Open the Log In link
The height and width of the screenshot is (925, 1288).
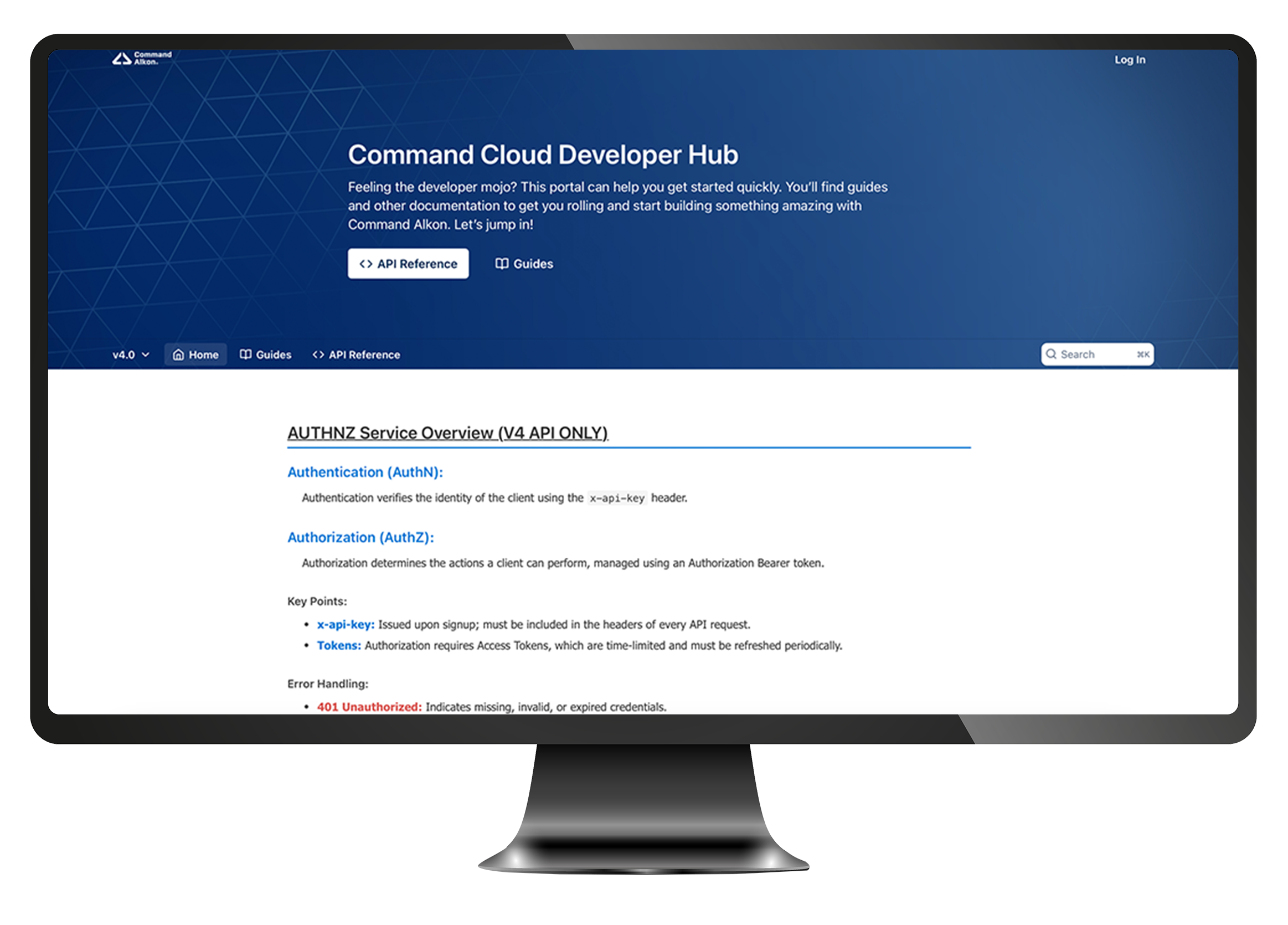coord(1130,60)
